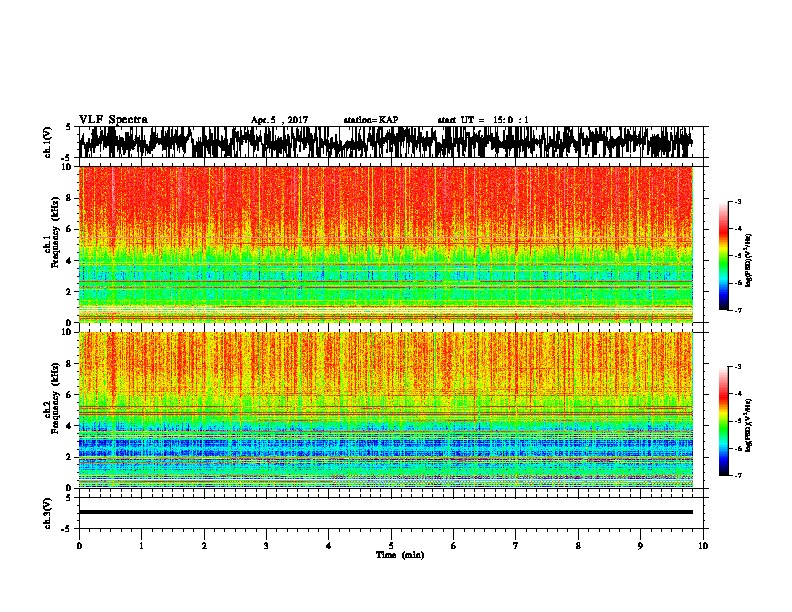Click time-axis tick label "10"

(703, 545)
